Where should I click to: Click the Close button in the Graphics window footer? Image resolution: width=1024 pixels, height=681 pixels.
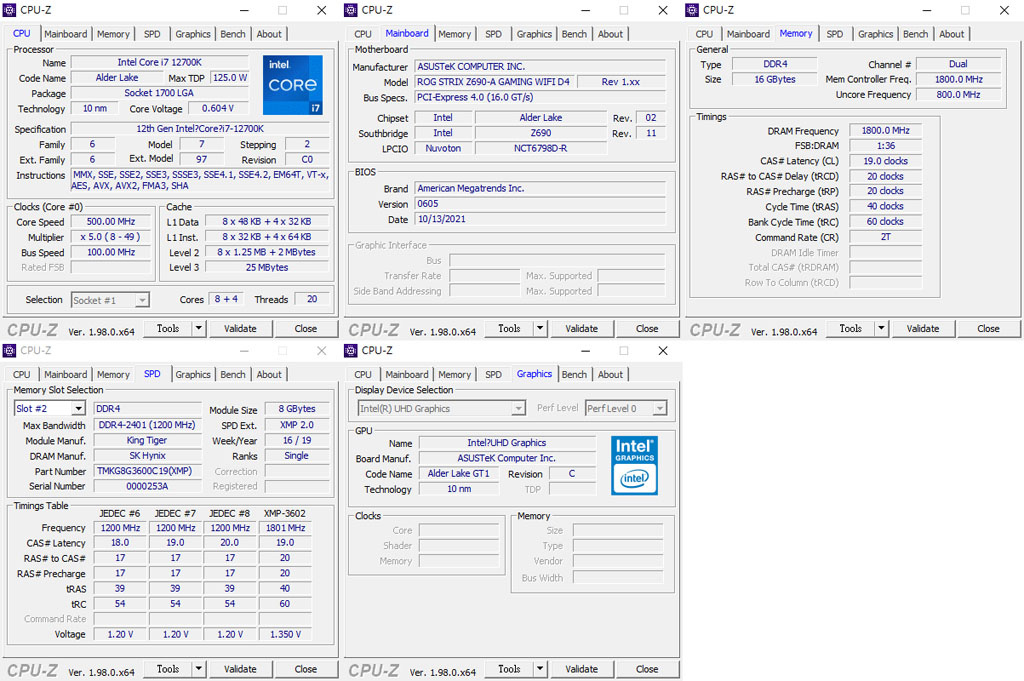[647, 669]
